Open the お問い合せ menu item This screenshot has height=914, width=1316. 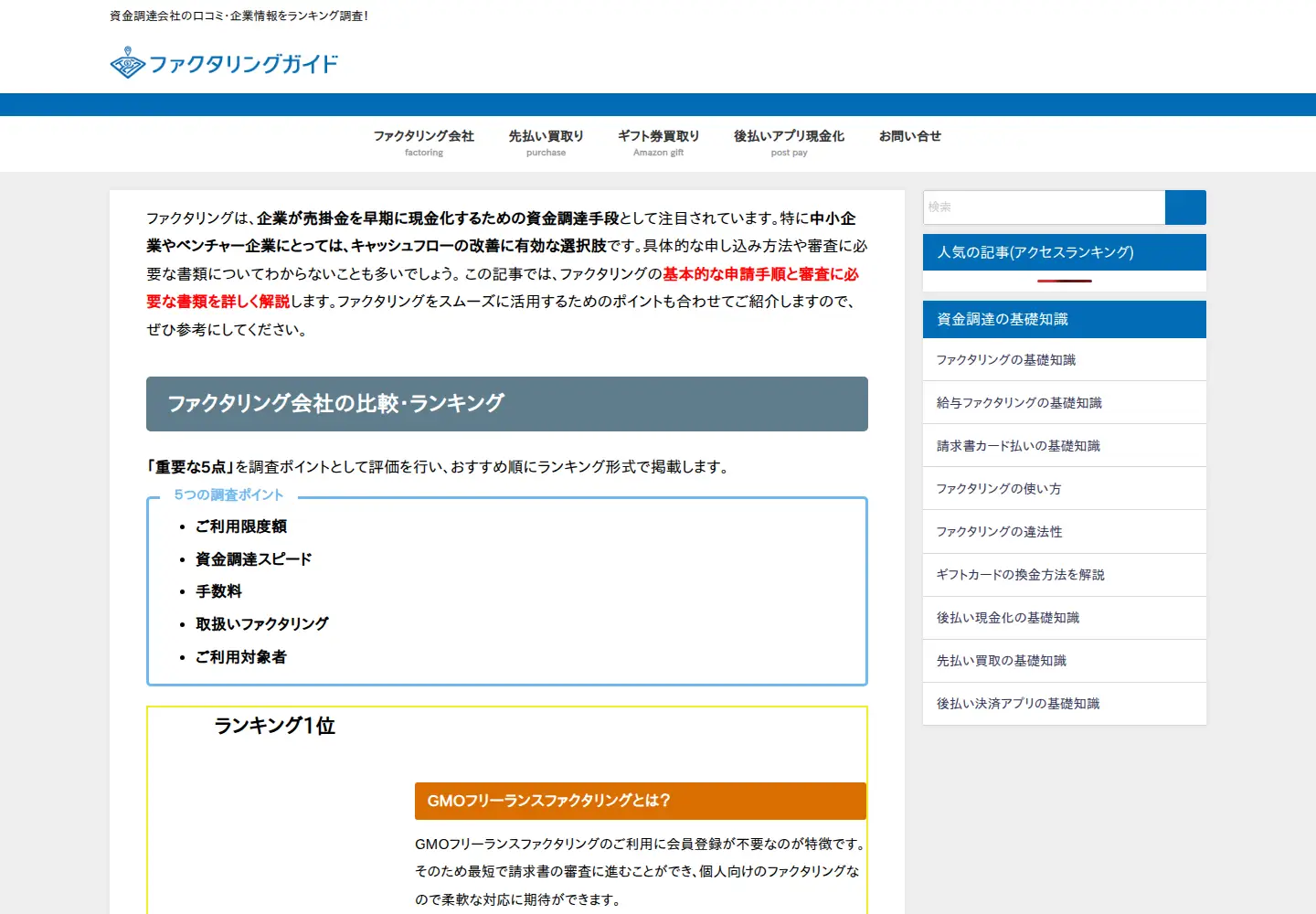pyautogui.click(x=910, y=136)
